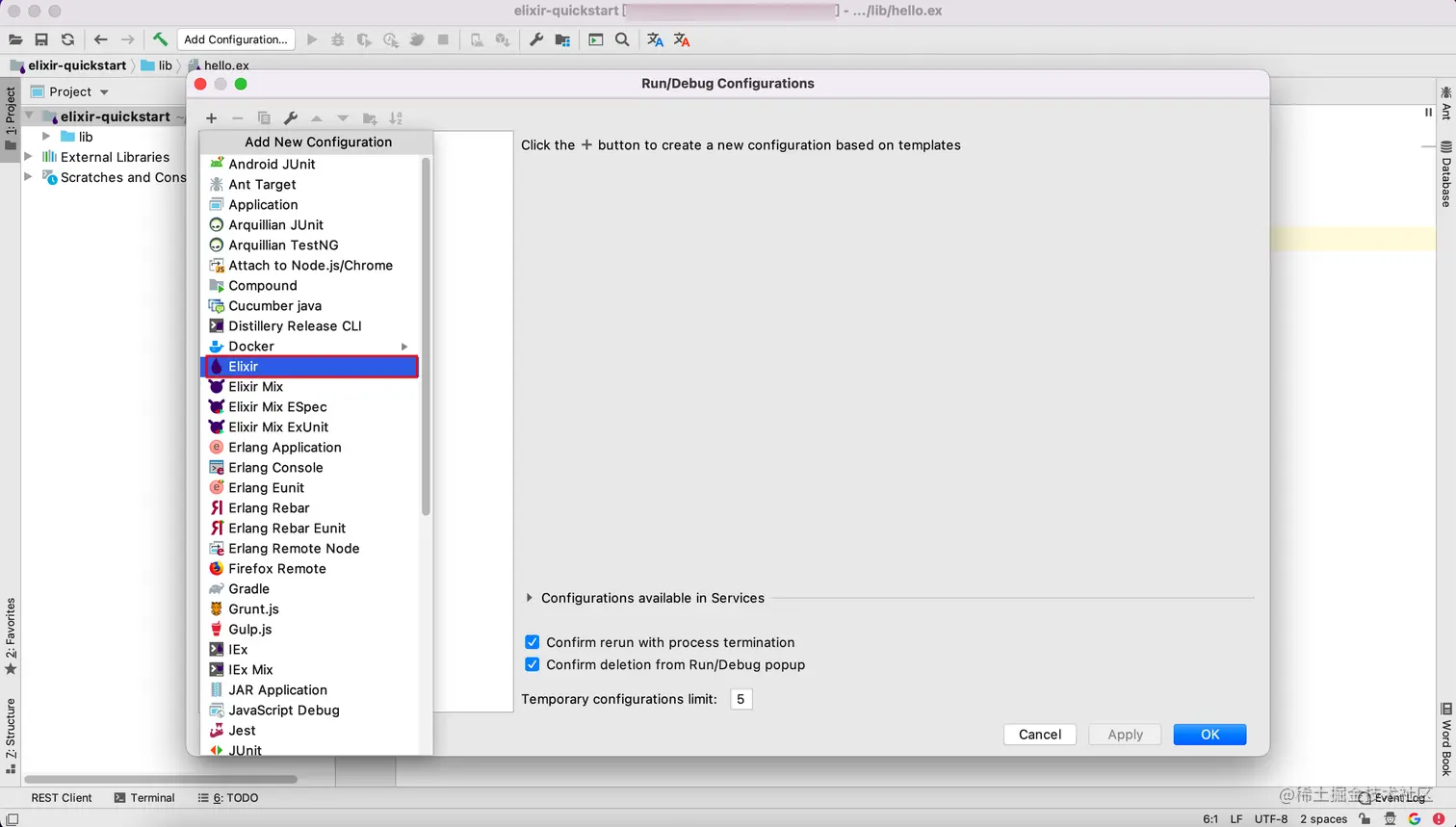This screenshot has height=827, width=1456.
Task: Open Add Configuration dropdown in main toolbar
Action: (236, 39)
